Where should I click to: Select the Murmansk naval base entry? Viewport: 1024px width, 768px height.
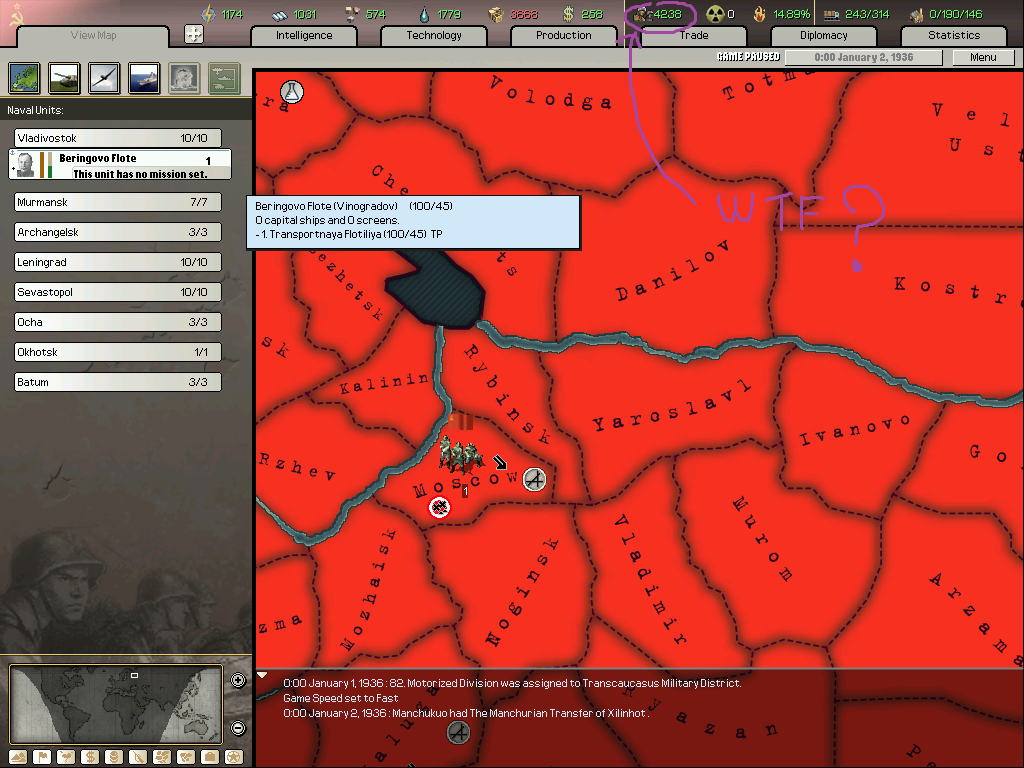[x=118, y=202]
